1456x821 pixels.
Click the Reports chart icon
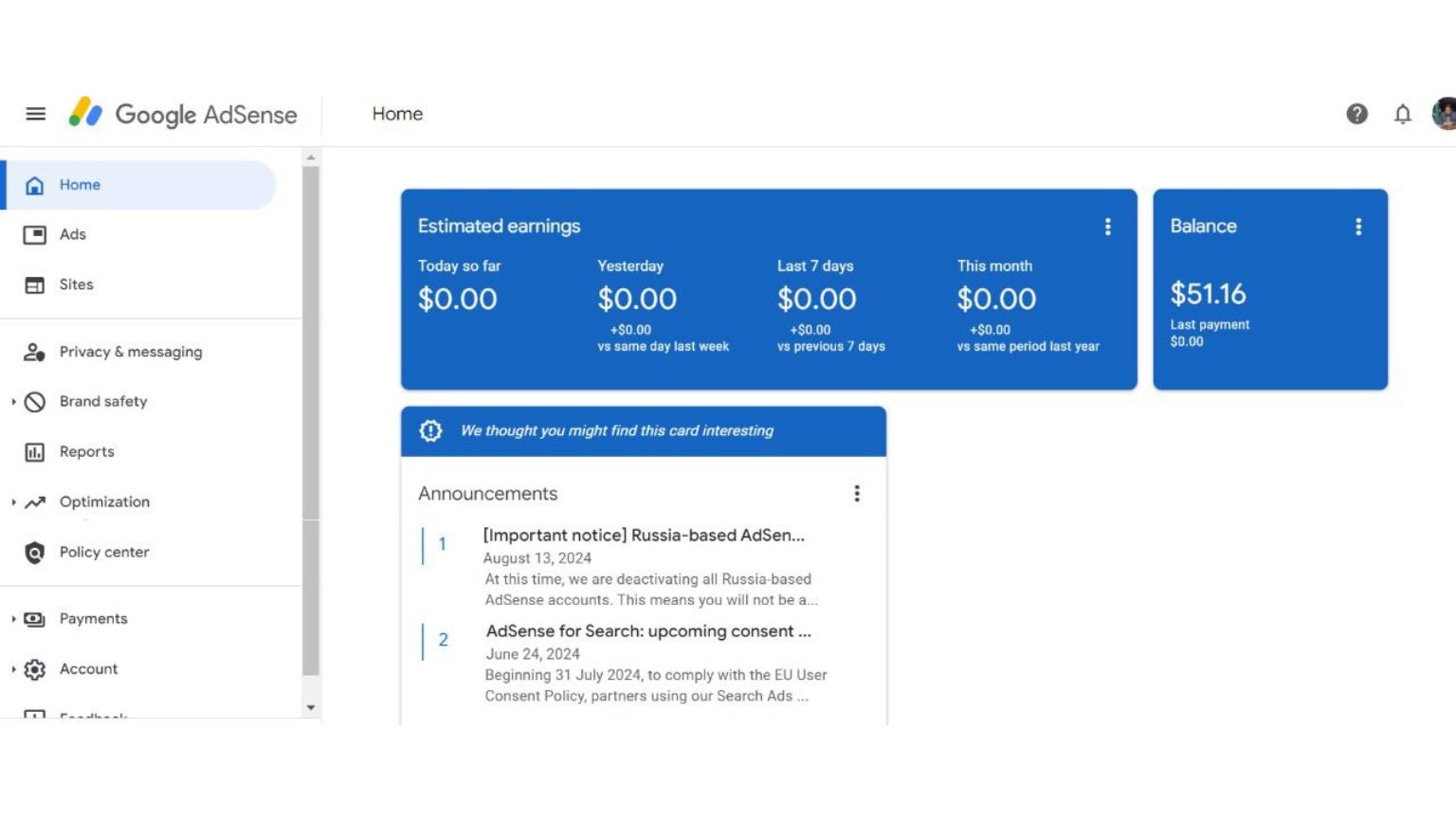(35, 452)
